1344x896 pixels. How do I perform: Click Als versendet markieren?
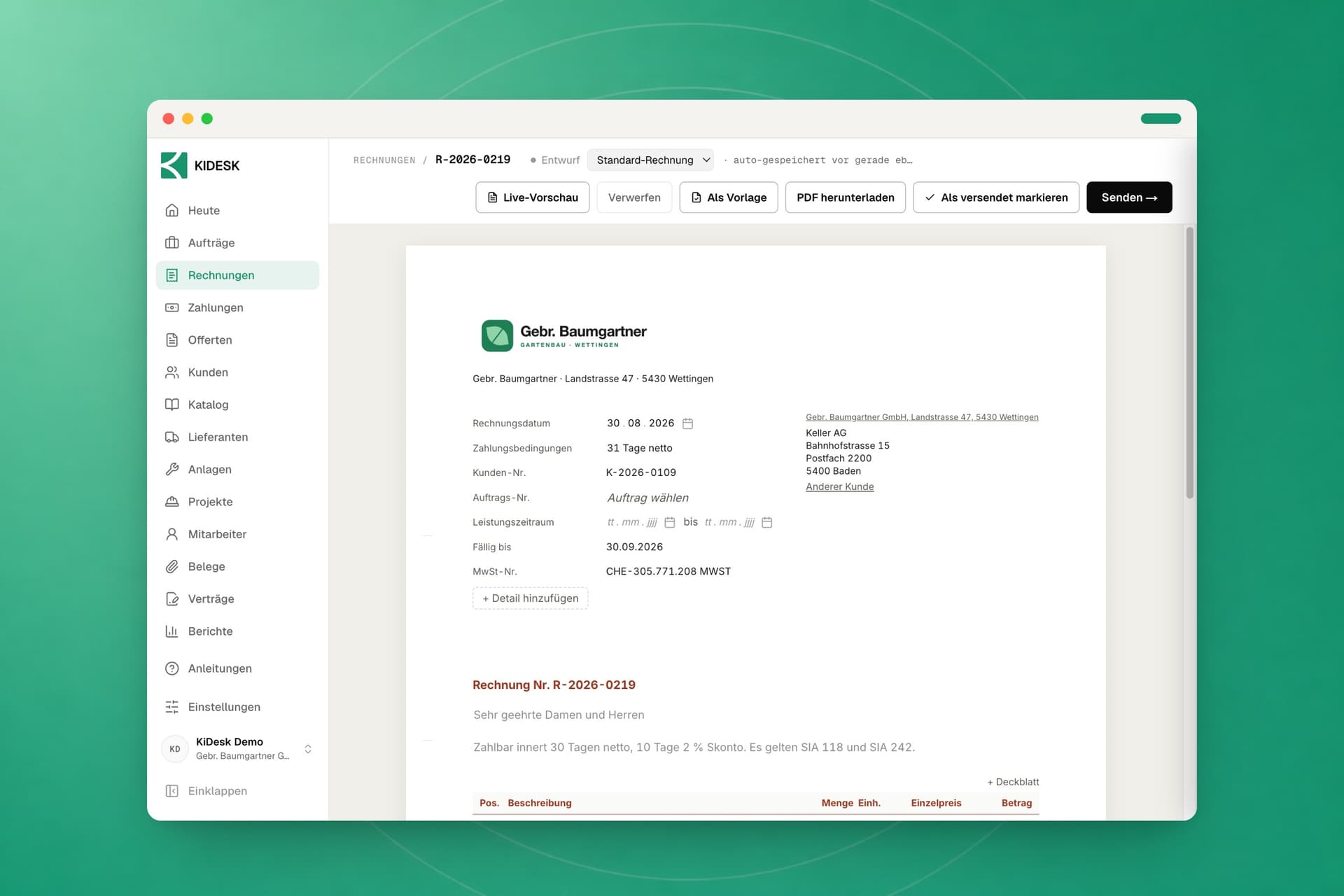tap(995, 197)
